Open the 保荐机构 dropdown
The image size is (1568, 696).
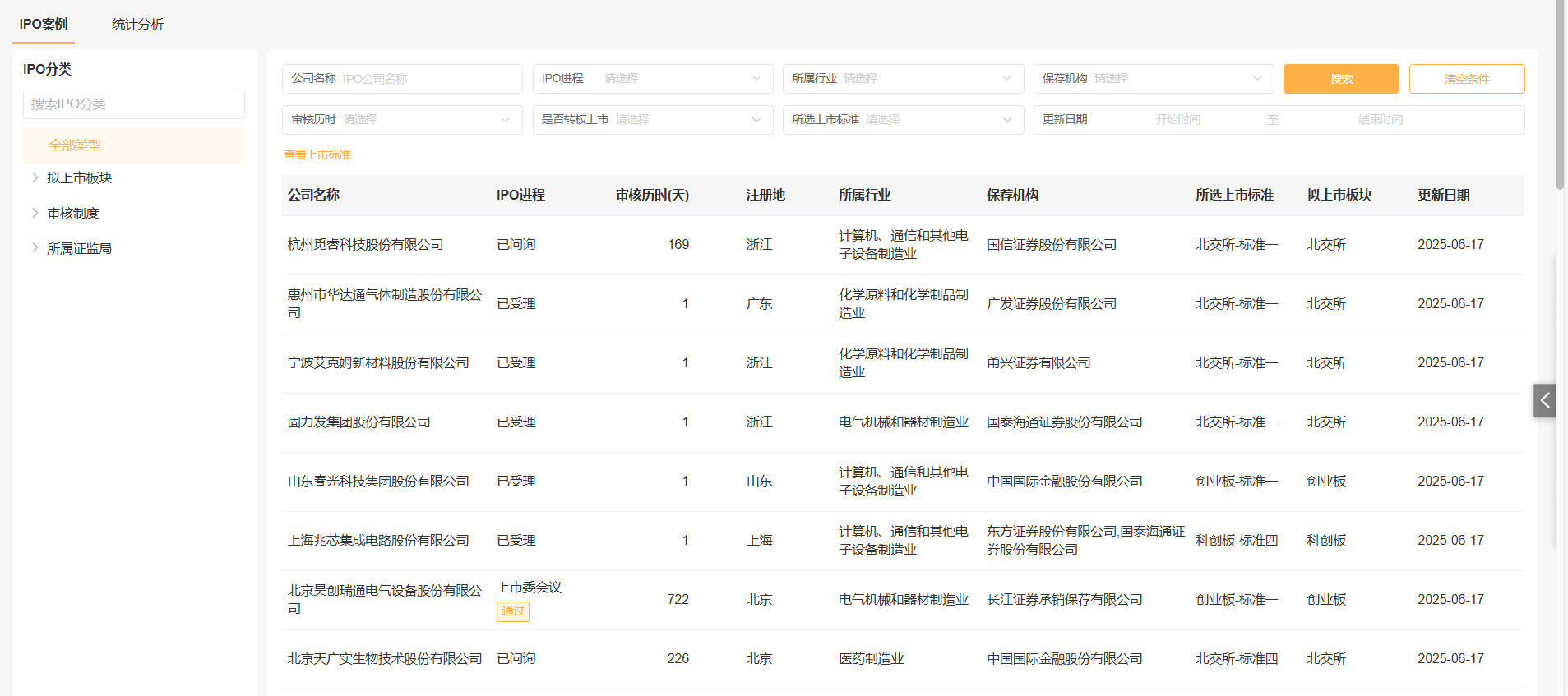pyautogui.click(x=1154, y=79)
